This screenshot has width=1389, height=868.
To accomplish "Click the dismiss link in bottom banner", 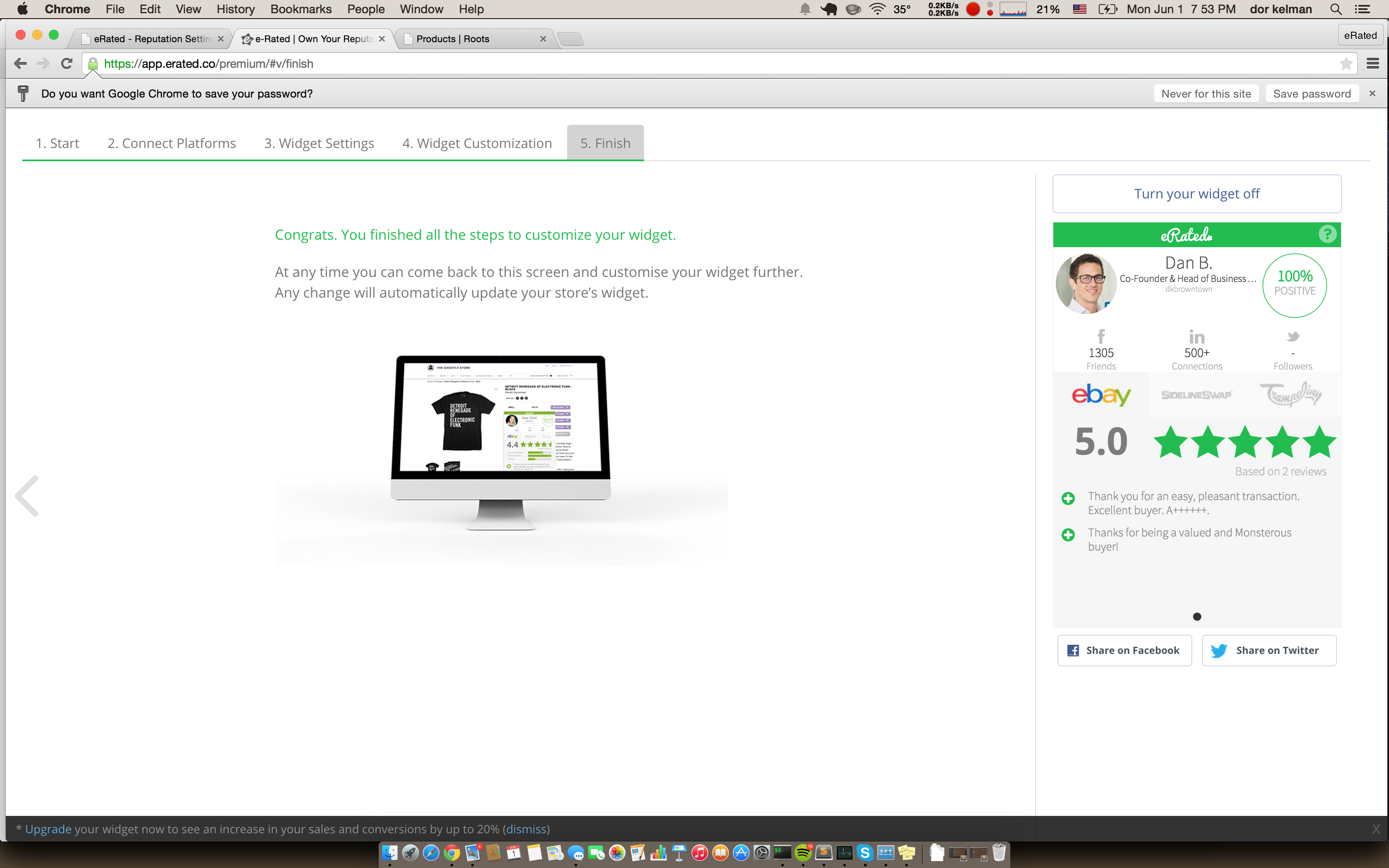I will (x=526, y=829).
